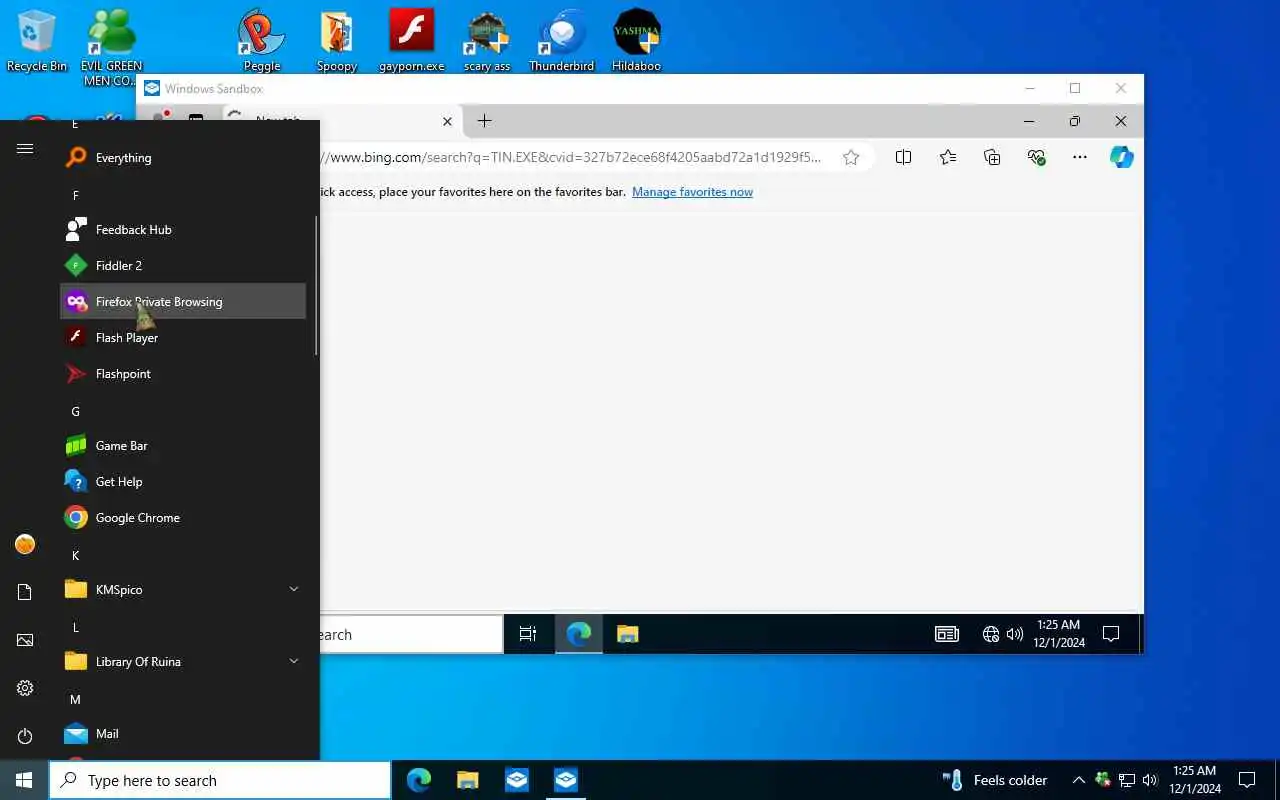Switch to active Windows Sandbox taskbar icon
The image size is (1280, 800).
coord(566,780)
